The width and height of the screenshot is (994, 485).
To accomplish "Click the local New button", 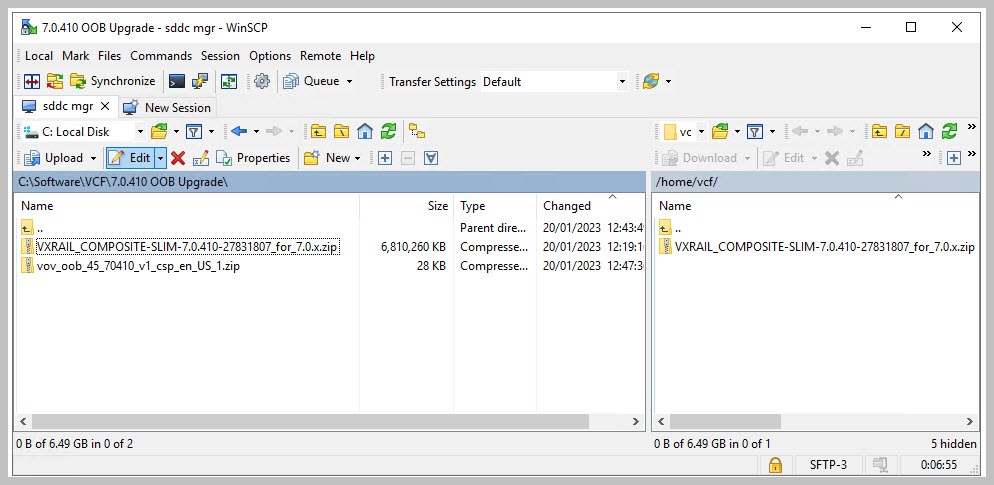I will (x=326, y=158).
